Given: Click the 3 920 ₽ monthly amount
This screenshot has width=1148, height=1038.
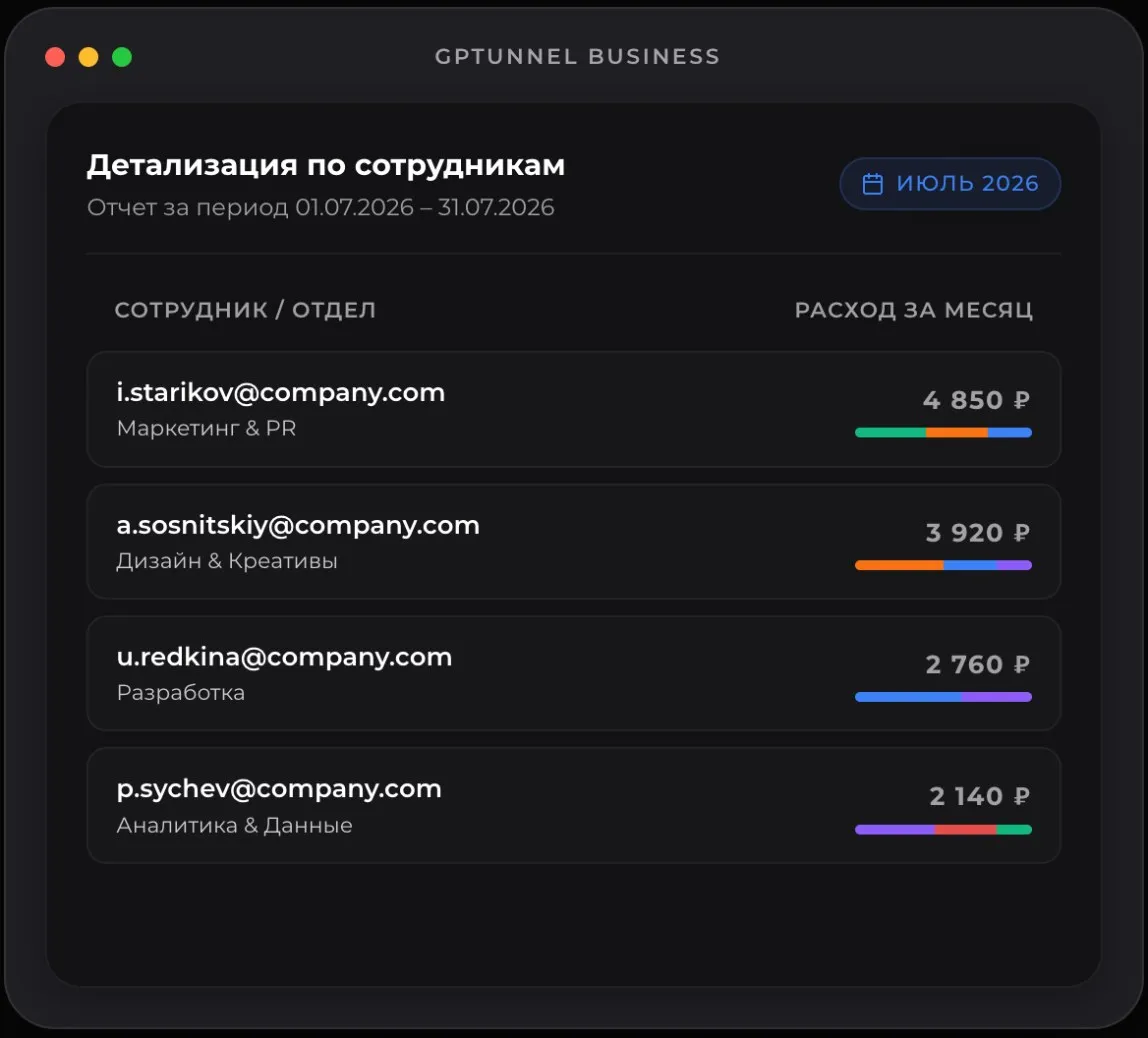Looking at the screenshot, I should [978, 532].
